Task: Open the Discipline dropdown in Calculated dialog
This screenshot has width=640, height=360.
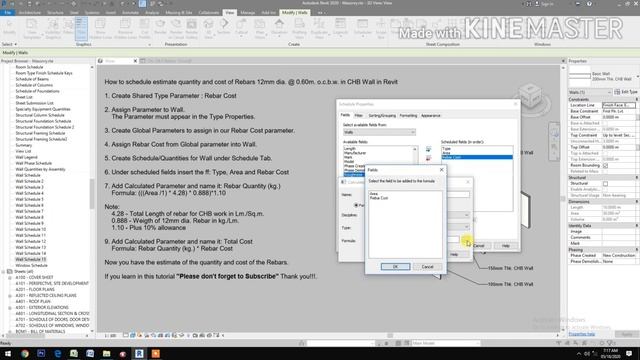Action: (x=466, y=215)
